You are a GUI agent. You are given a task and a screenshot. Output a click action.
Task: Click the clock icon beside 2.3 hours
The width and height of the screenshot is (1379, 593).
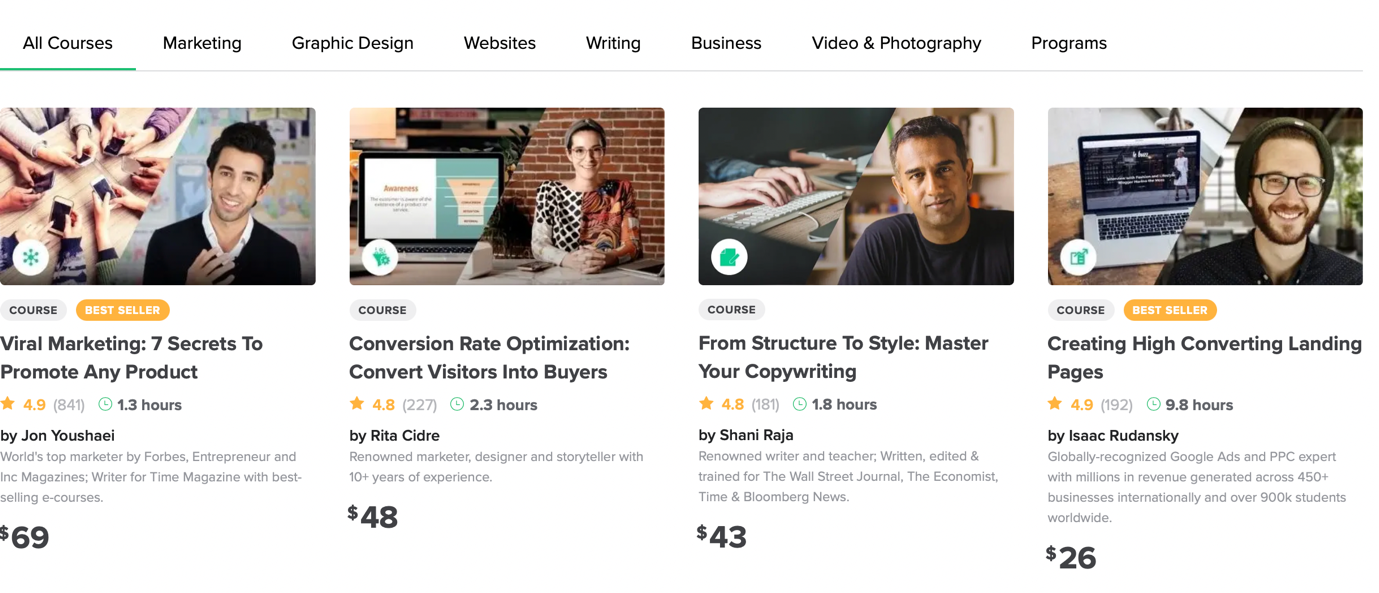pyautogui.click(x=457, y=404)
